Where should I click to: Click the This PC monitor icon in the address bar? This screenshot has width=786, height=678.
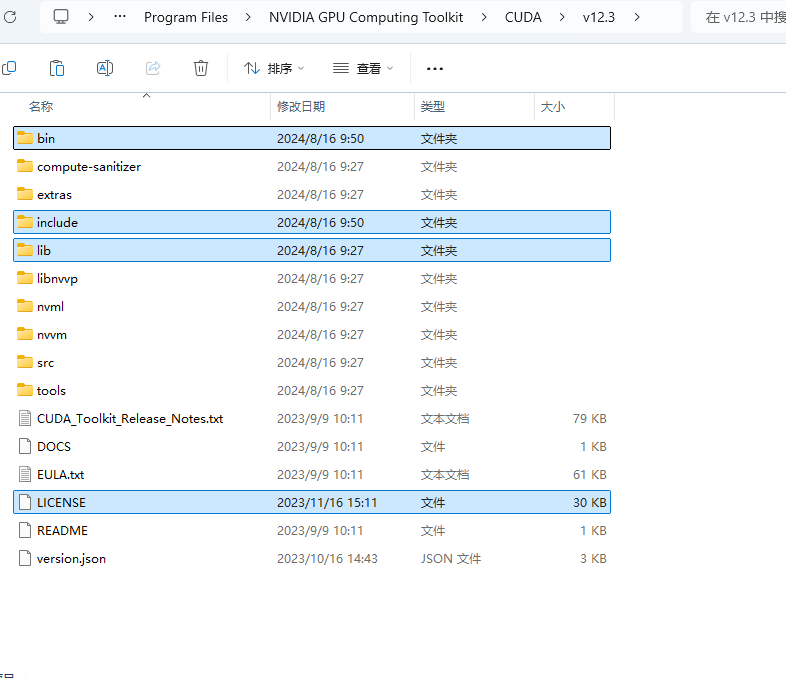61,17
